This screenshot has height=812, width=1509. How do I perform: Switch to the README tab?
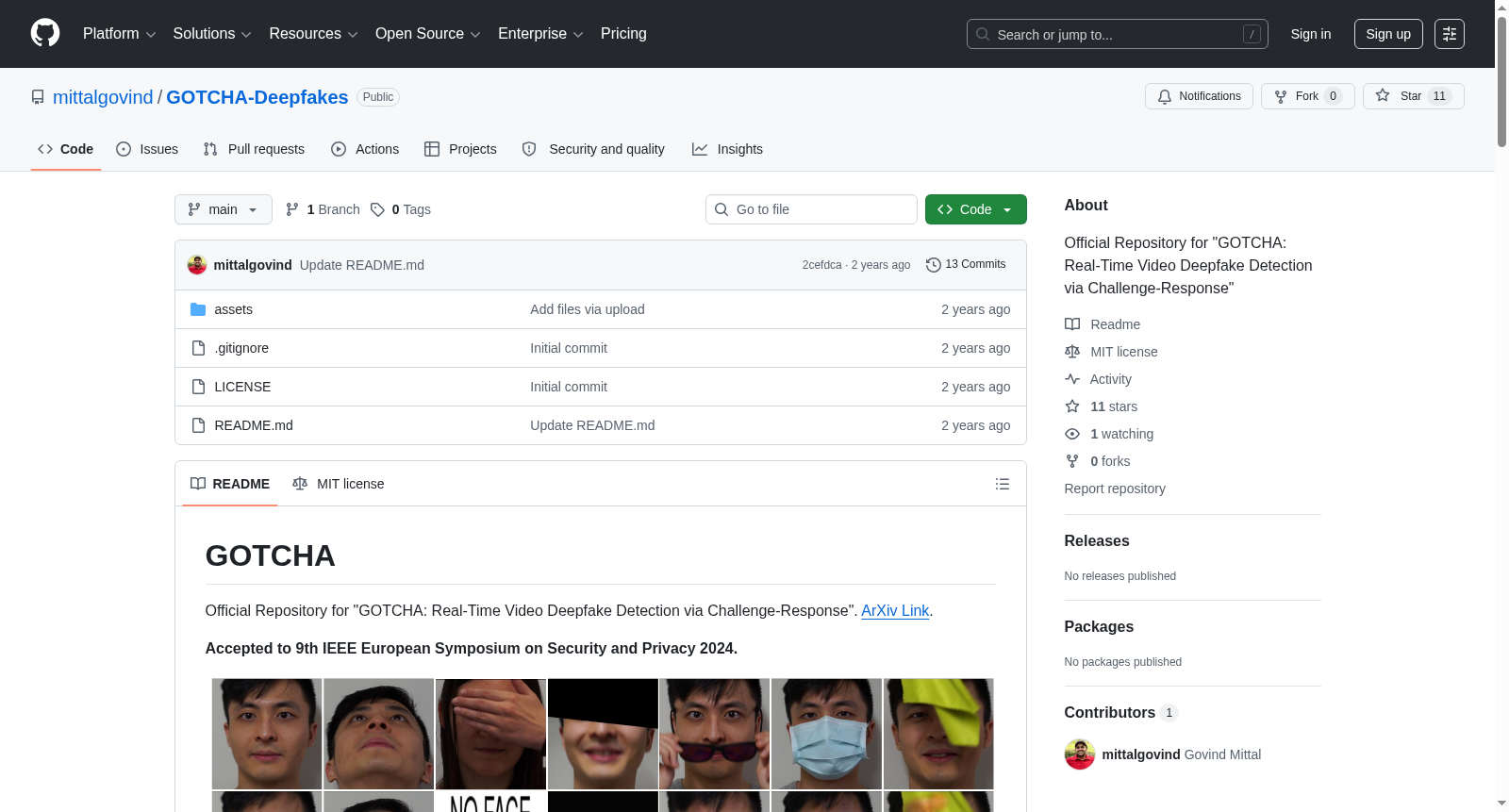pos(230,484)
